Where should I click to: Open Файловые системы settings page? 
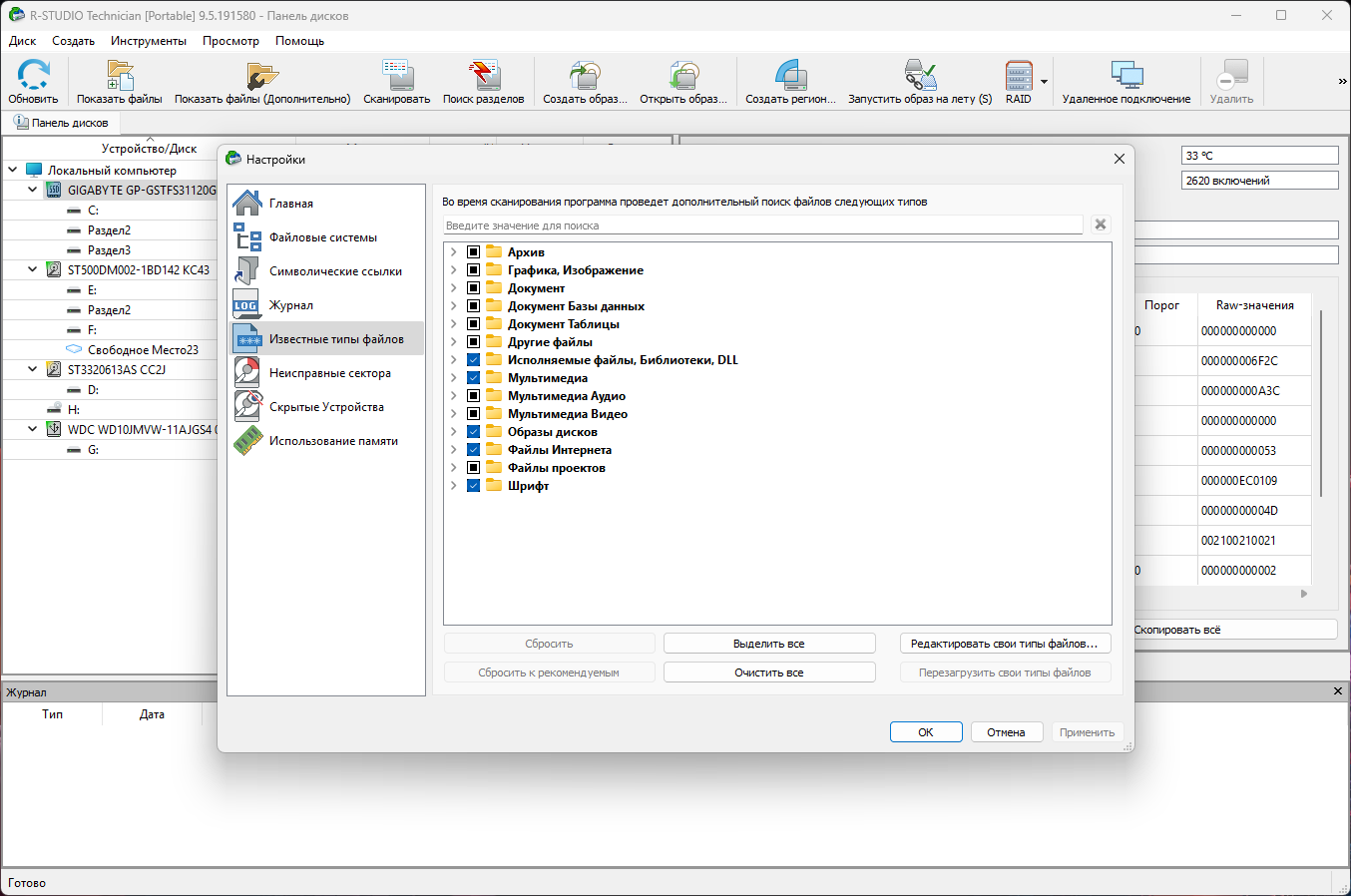pyautogui.click(x=325, y=237)
